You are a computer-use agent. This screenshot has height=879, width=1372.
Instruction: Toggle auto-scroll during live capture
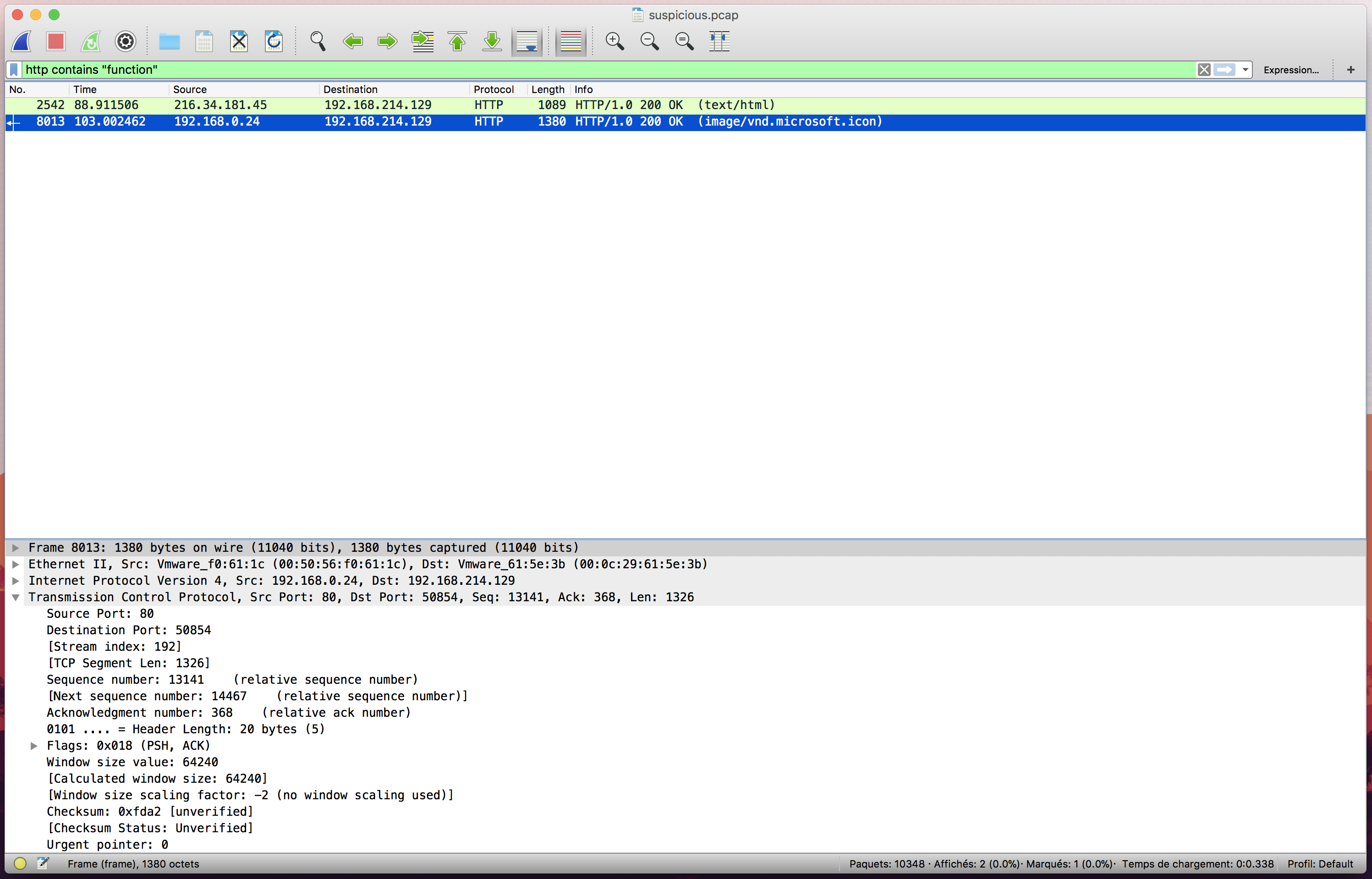point(527,41)
